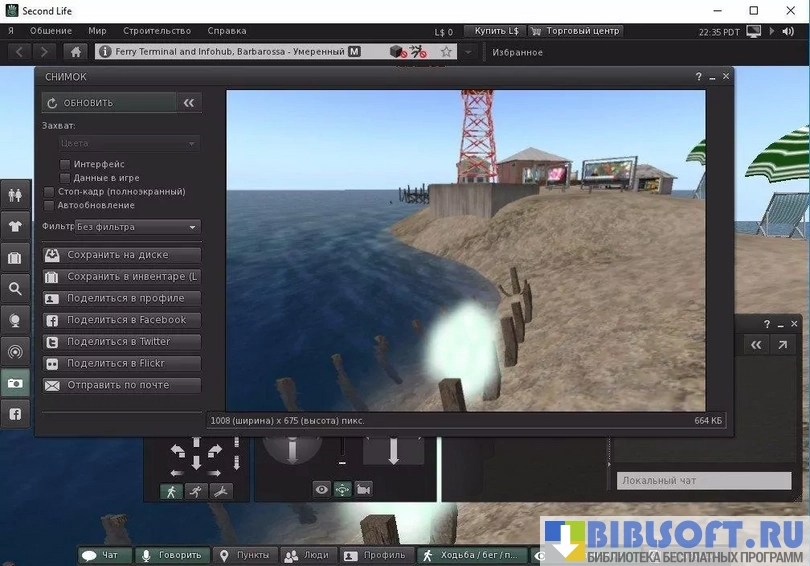Select the camera view icon in camera controls
This screenshot has height=566, width=810.
[x=364, y=489]
